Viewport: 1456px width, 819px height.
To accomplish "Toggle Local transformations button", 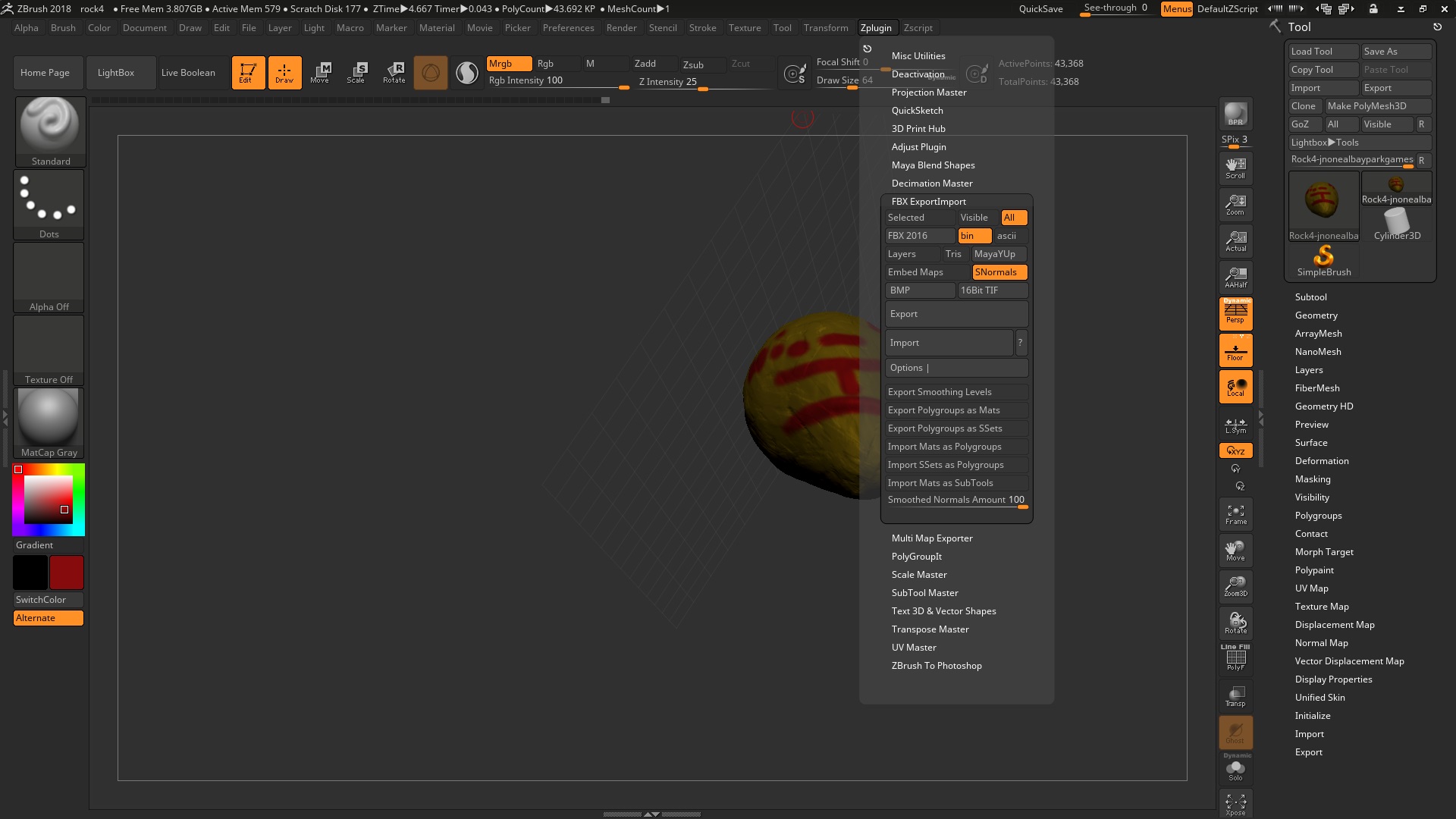I will point(1235,387).
